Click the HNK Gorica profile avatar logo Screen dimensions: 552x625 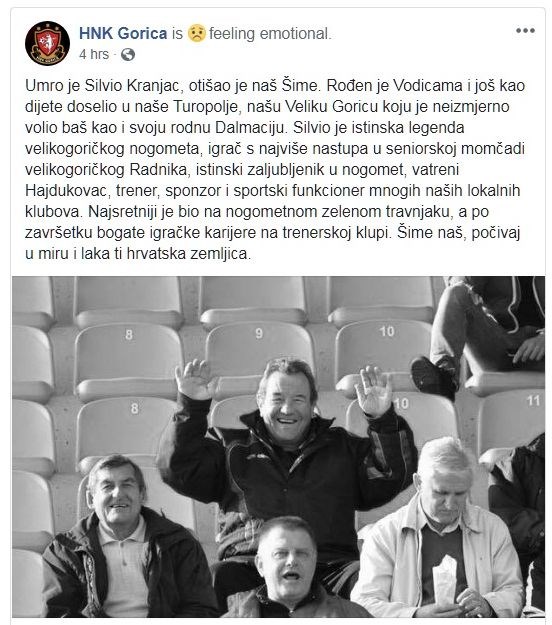tap(47, 43)
